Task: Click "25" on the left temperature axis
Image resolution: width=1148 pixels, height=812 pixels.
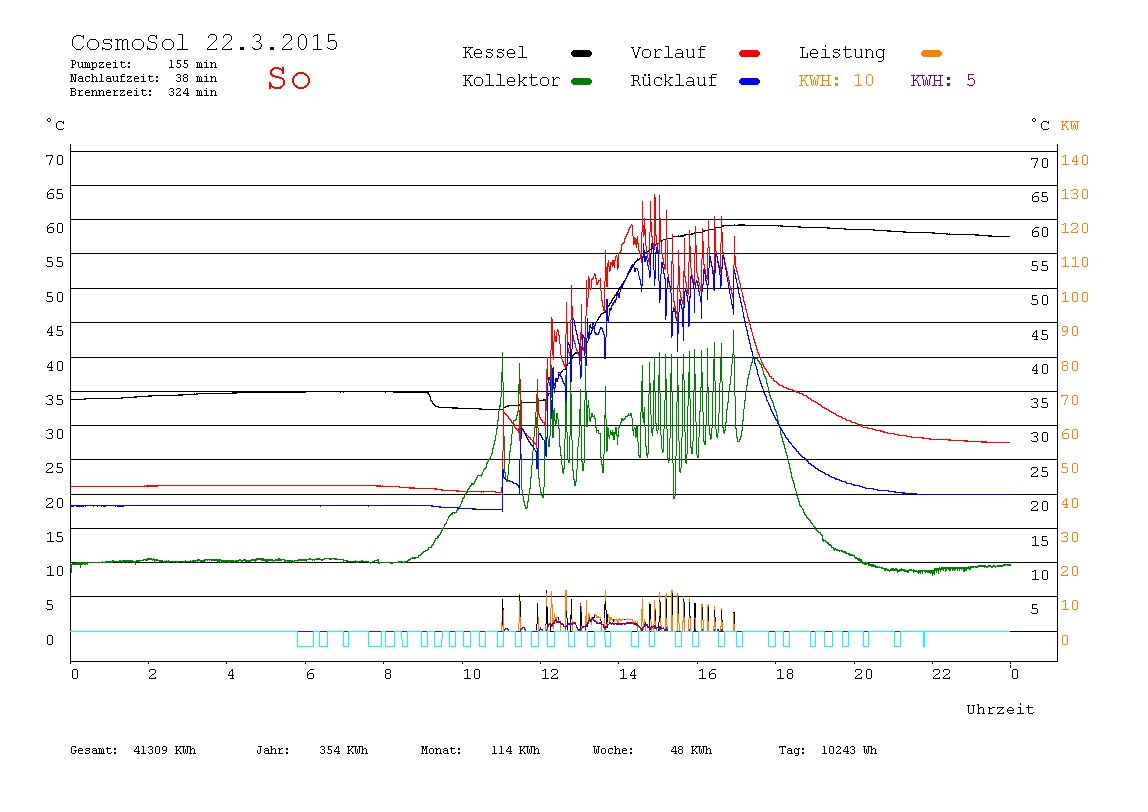Action: pos(55,468)
